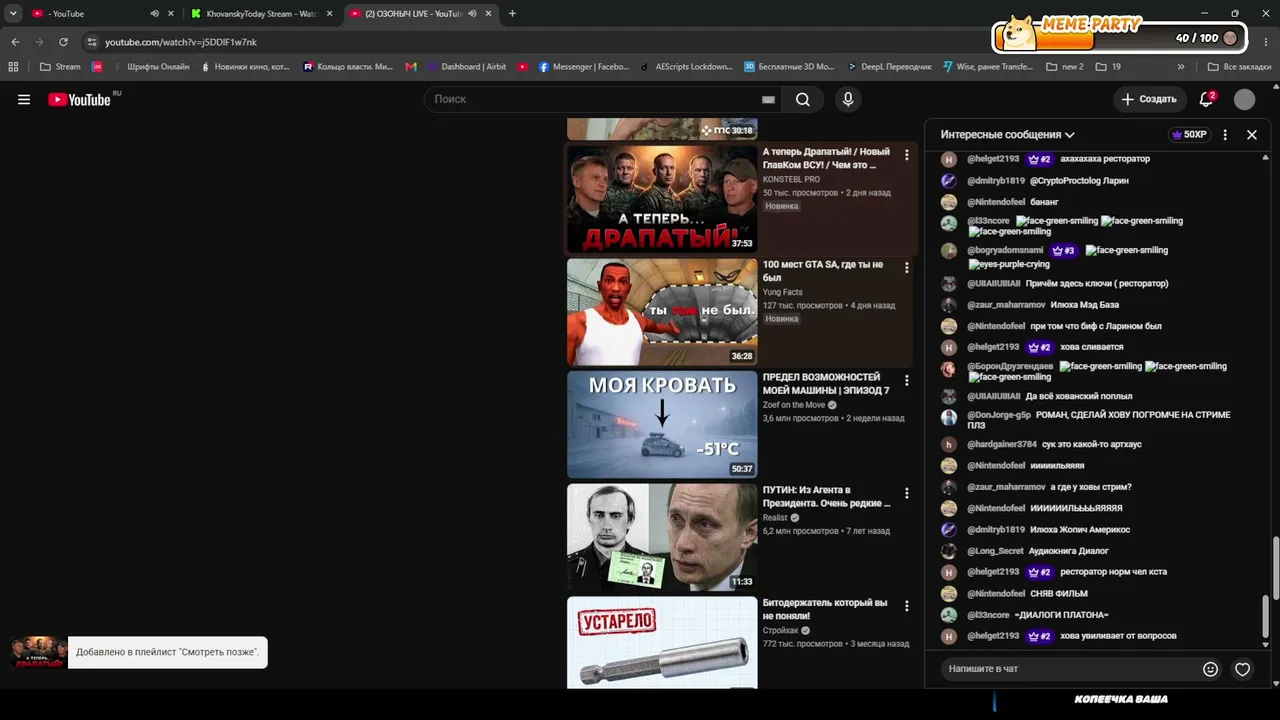Viewport: 1280px width, 720px height.
Task: Open the ПУТИН Из Агента video thumbnail
Action: 662,537
